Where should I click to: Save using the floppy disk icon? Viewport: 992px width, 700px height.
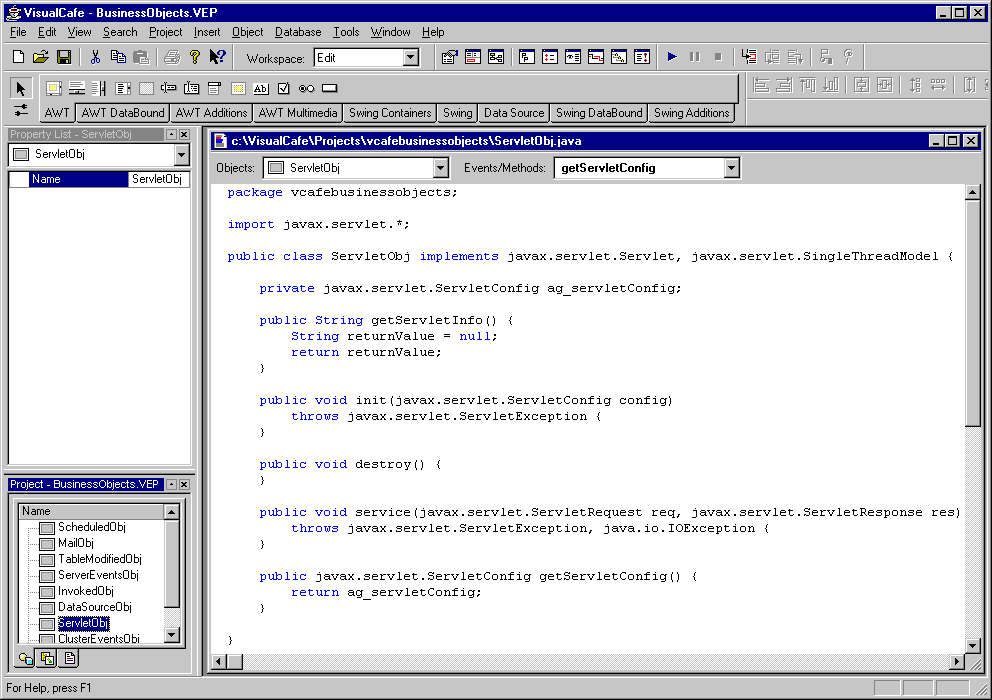[64, 57]
